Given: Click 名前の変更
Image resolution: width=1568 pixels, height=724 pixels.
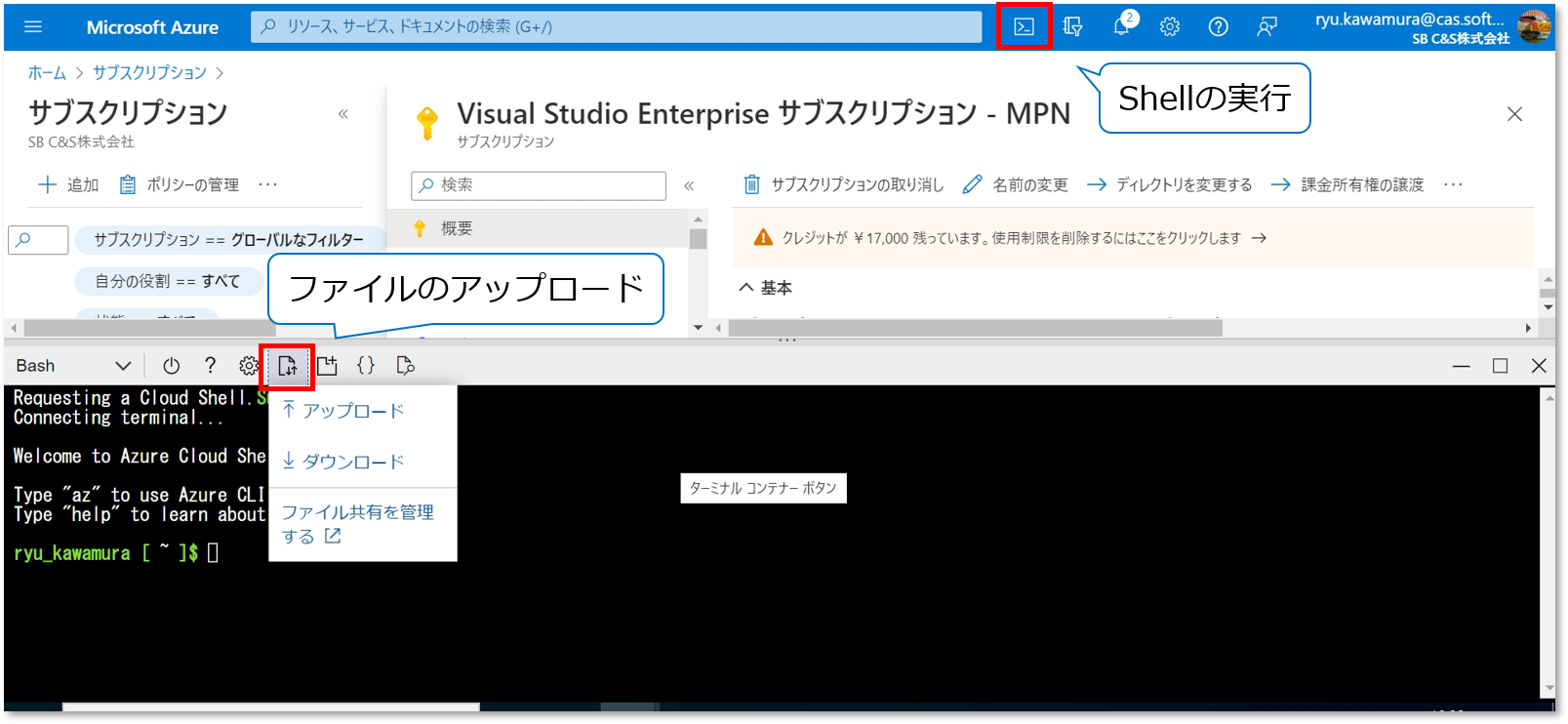Looking at the screenshot, I should pyautogui.click(x=1016, y=184).
